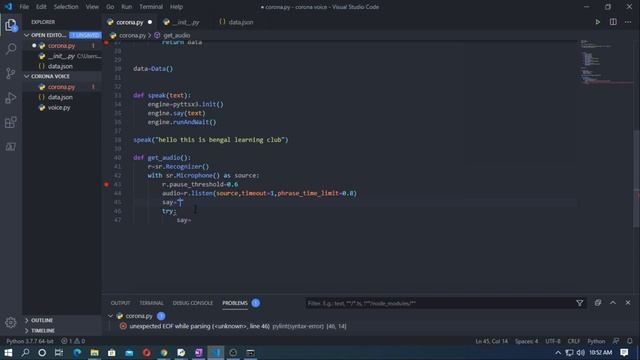Open the Action Center notification icon

pos(624,353)
